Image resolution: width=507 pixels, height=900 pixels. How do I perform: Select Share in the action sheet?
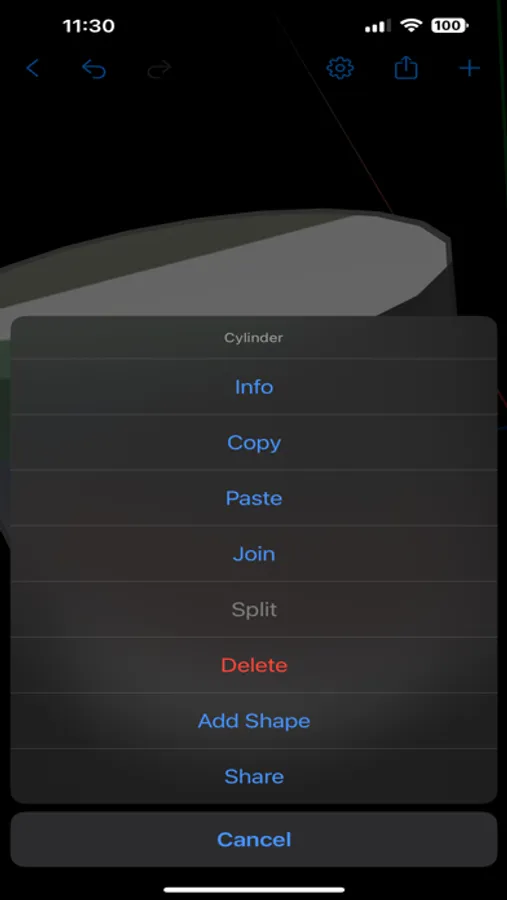coord(254,776)
